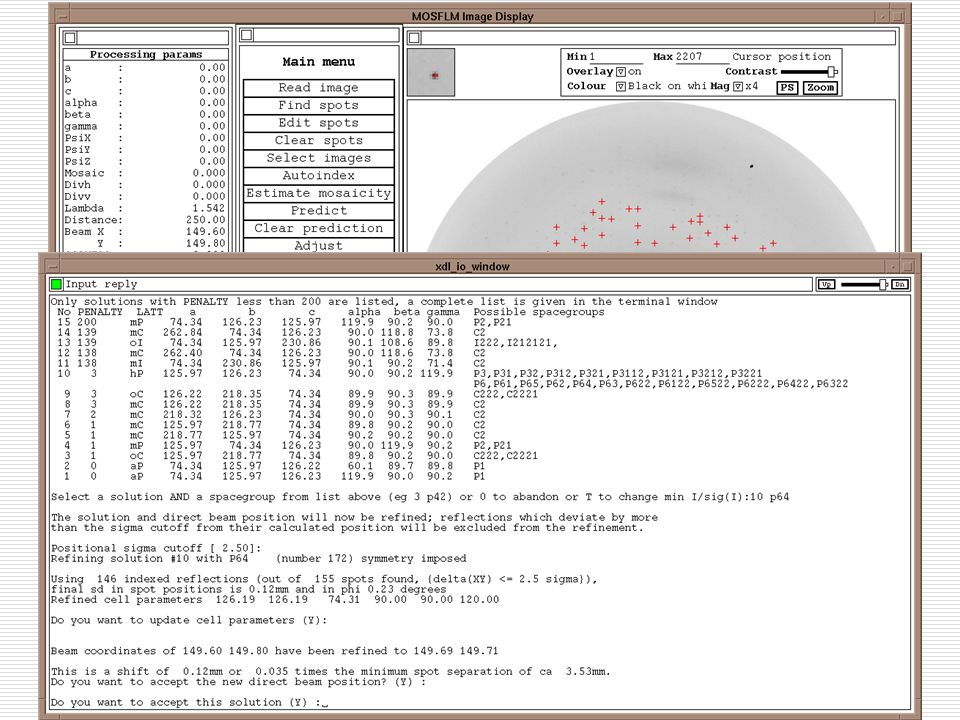Image resolution: width=960 pixels, height=720 pixels.
Task: Click the green Input reply indicator square
Action: click(57, 284)
